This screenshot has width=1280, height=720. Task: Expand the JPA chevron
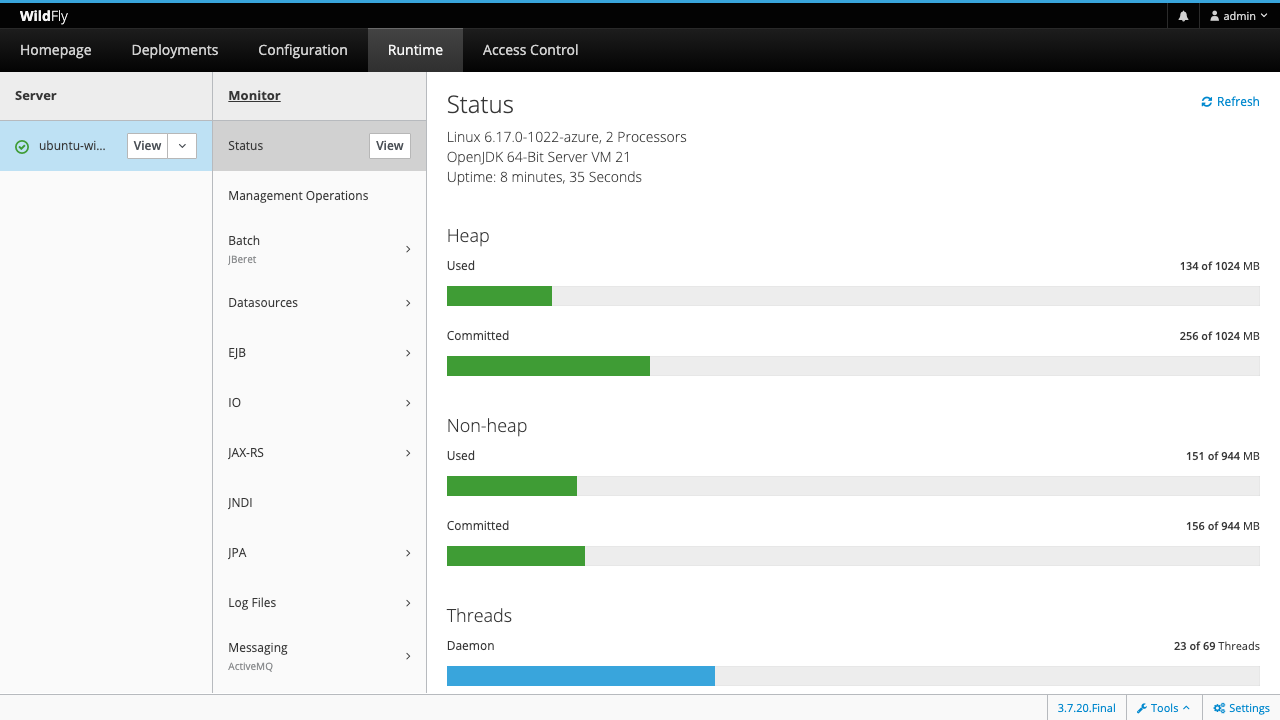[408, 553]
